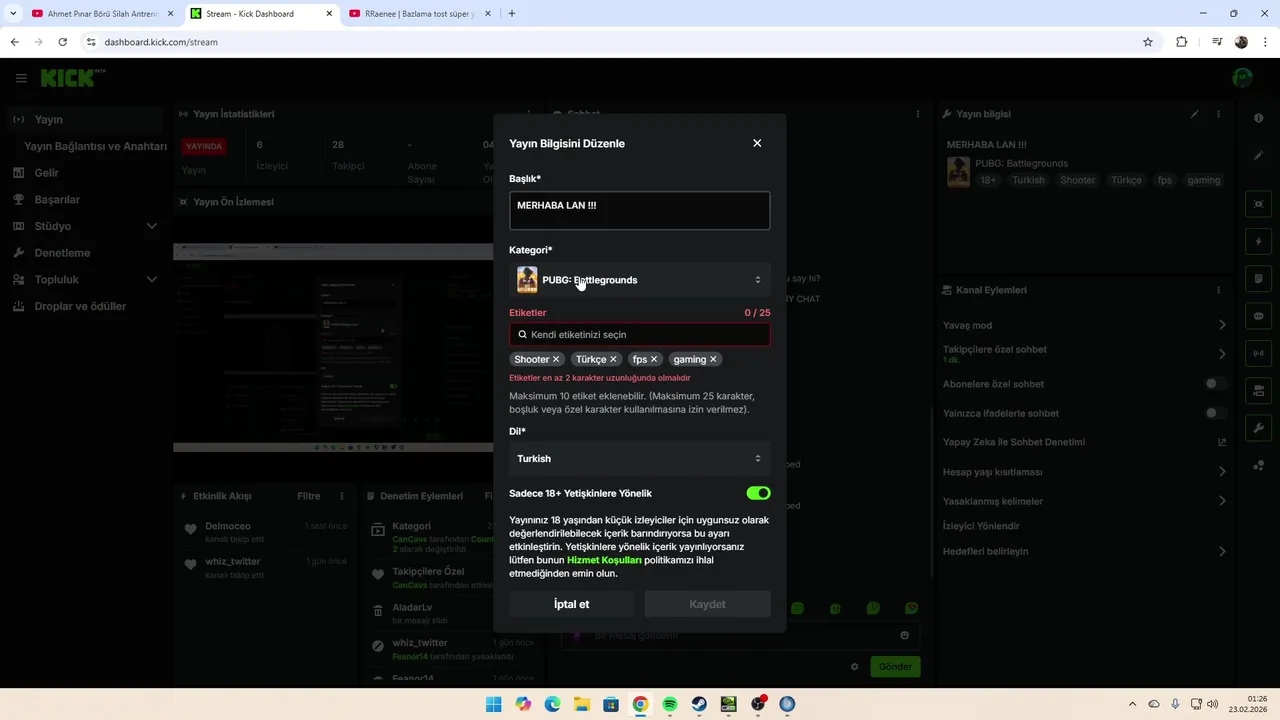1280x720 pixels.
Task: Switch to the Ahmet Pınar Börü browser tab
Action: tap(102, 14)
